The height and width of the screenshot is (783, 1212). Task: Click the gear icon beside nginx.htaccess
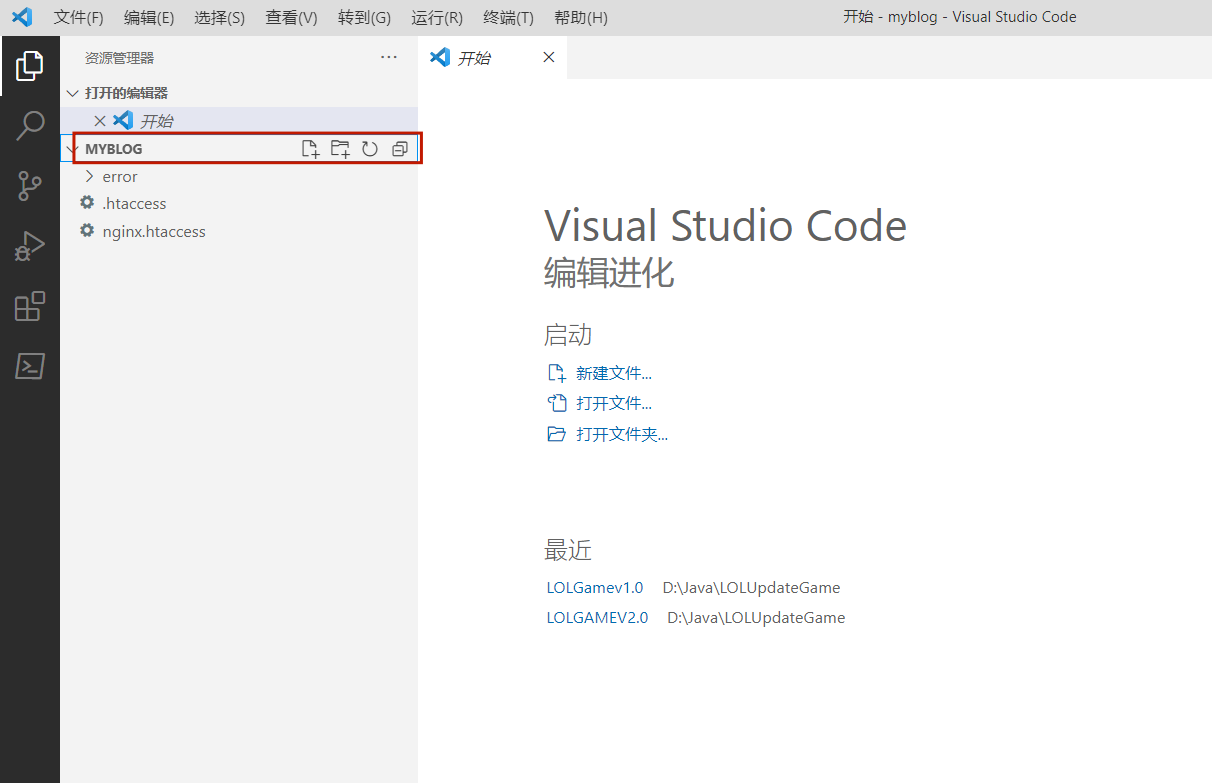[x=87, y=231]
